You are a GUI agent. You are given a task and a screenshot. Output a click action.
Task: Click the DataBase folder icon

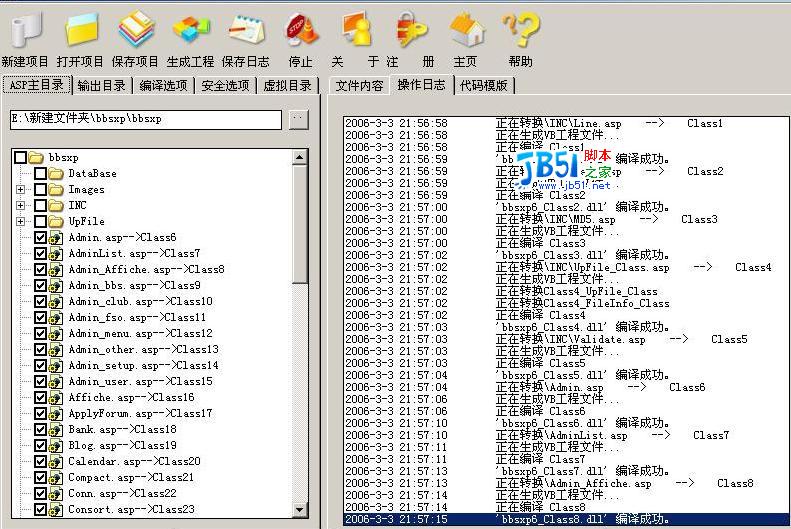coord(56,173)
